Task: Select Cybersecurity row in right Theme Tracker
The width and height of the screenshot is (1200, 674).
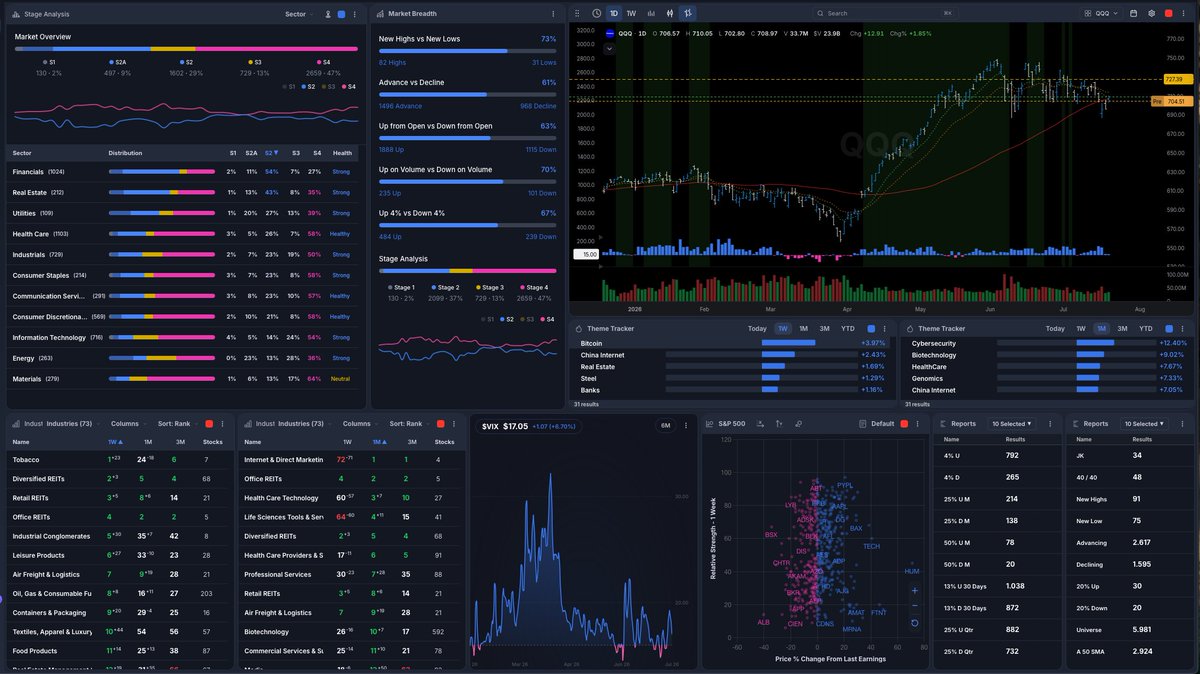Action: (1047, 343)
